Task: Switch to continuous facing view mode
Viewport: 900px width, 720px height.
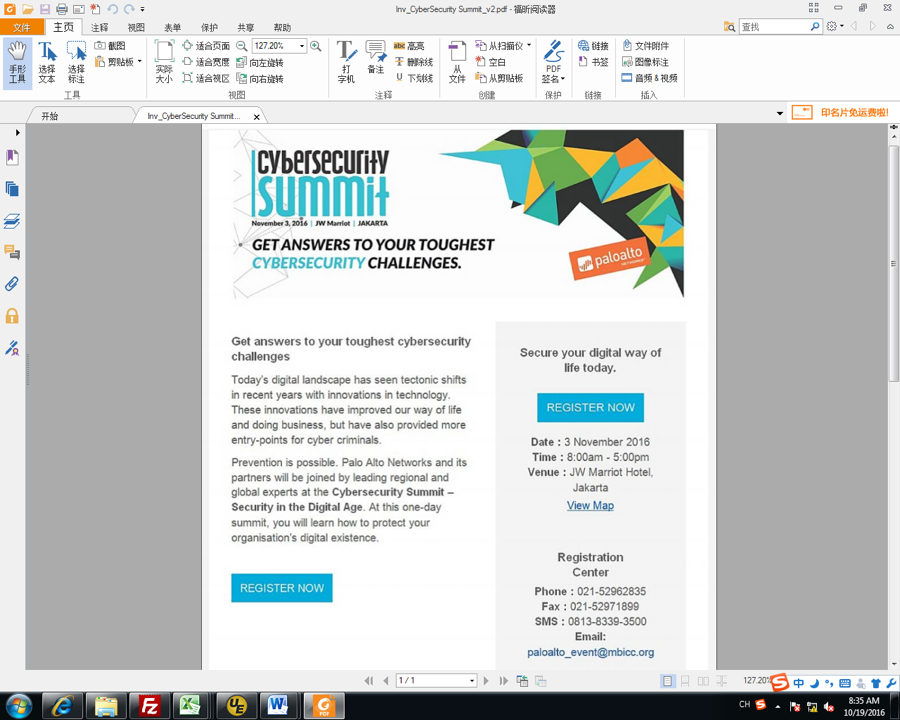Action: [721, 681]
